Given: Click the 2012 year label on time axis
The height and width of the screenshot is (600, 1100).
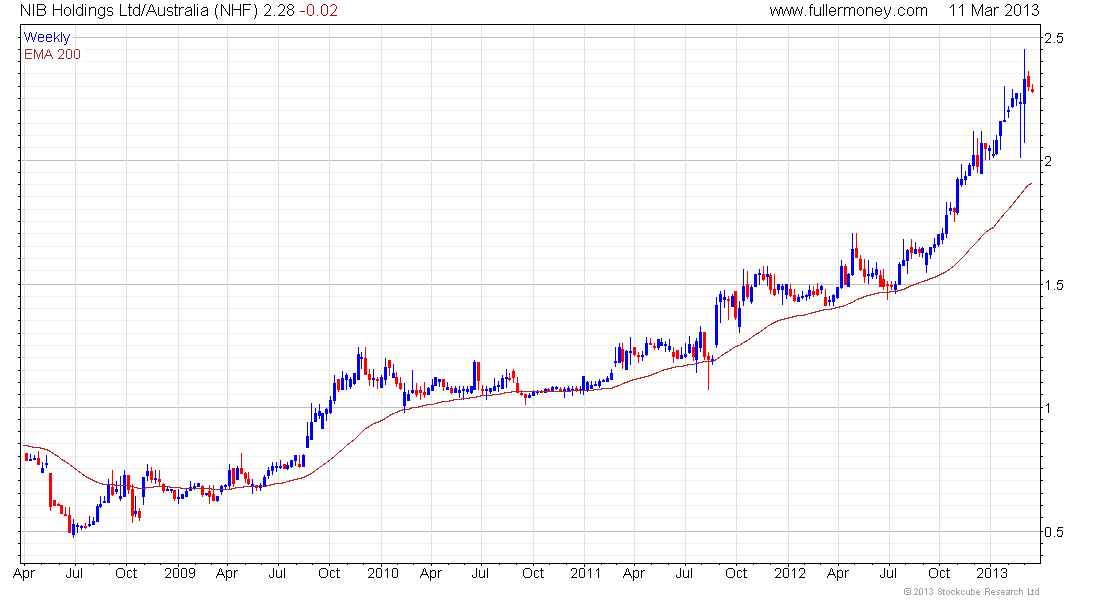Looking at the screenshot, I should click(790, 573).
